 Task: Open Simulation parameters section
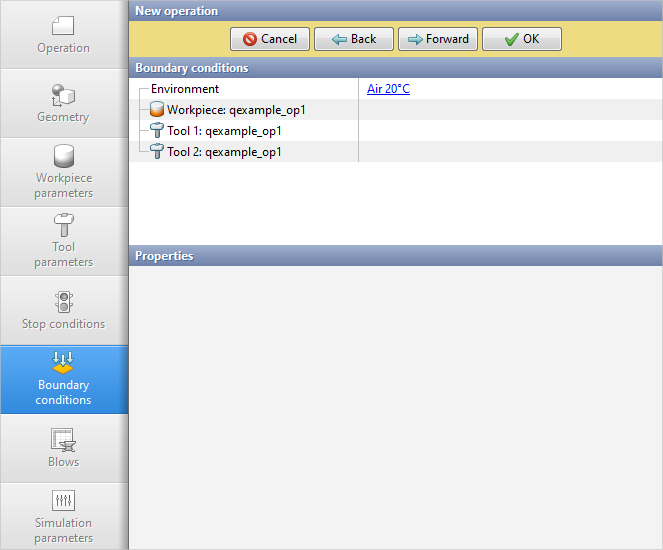[x=63, y=516]
